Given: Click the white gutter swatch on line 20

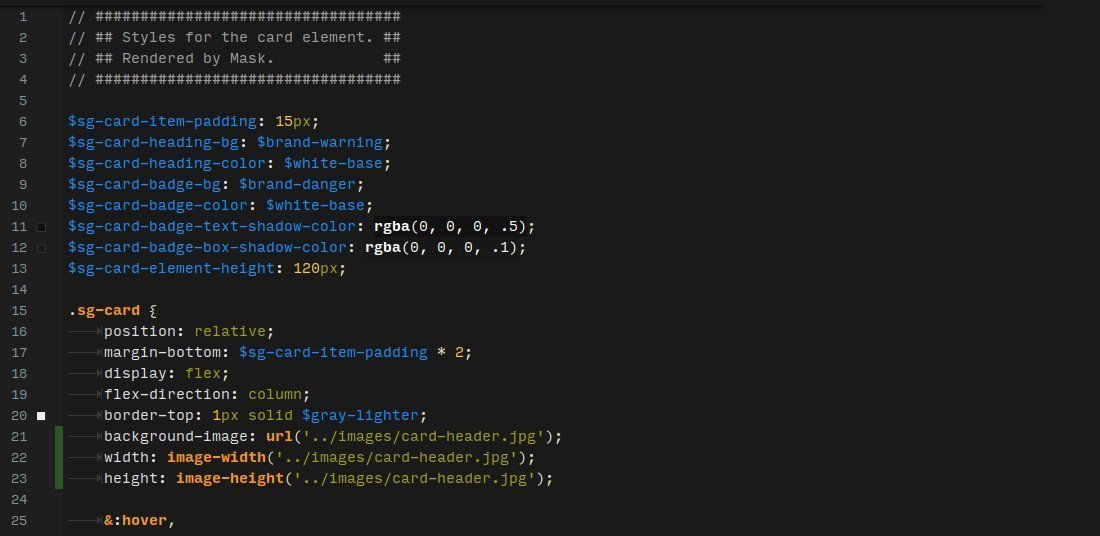Looking at the screenshot, I should [41, 416].
